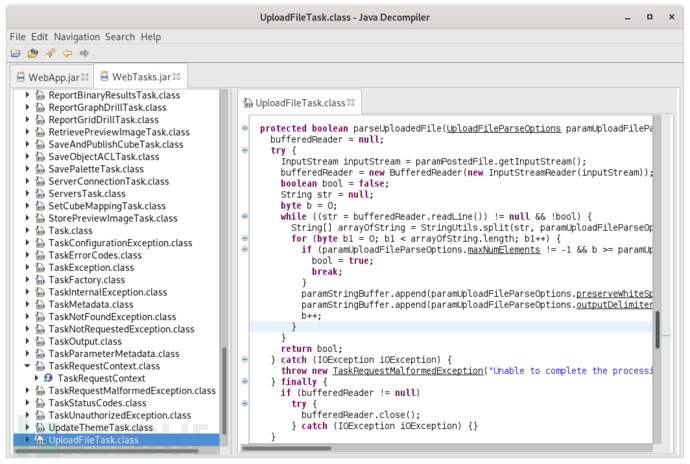Expand the ReportGraphDrillTask.class tree node

pos(27,107)
